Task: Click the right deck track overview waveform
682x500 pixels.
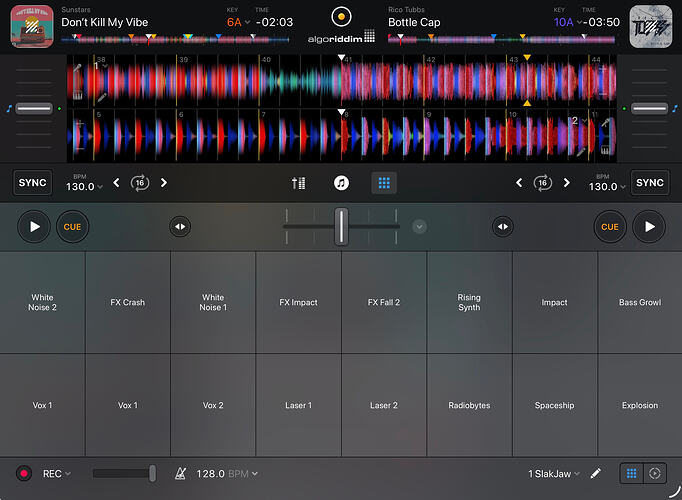Action: coord(501,40)
